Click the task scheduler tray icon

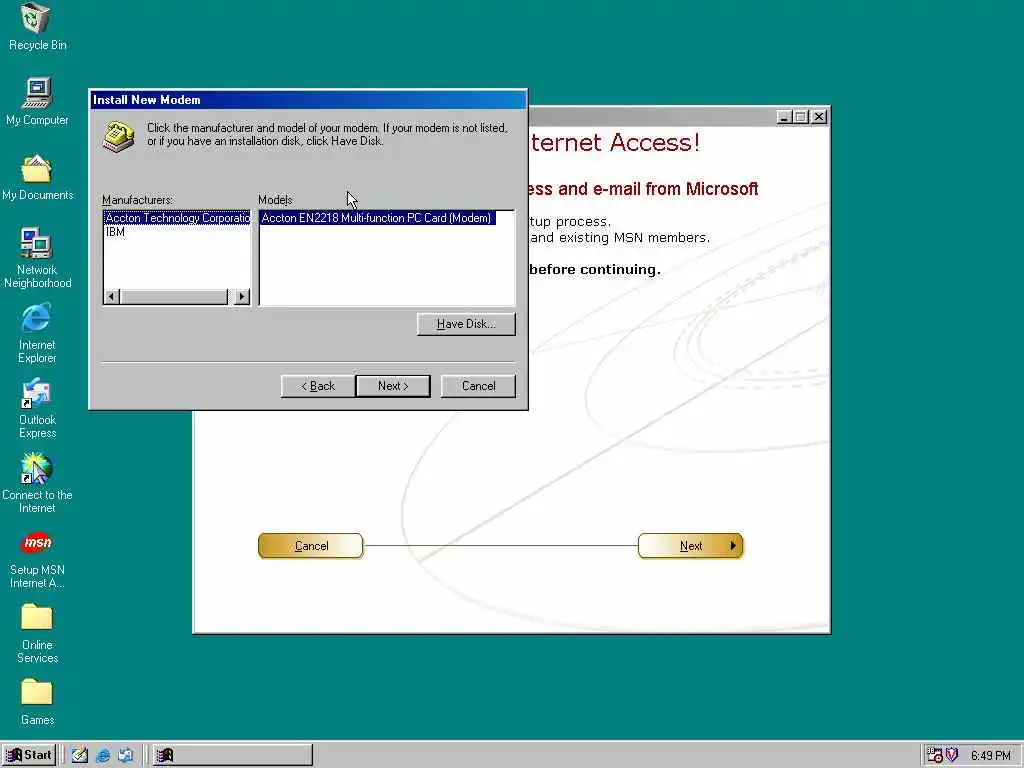click(x=935, y=756)
